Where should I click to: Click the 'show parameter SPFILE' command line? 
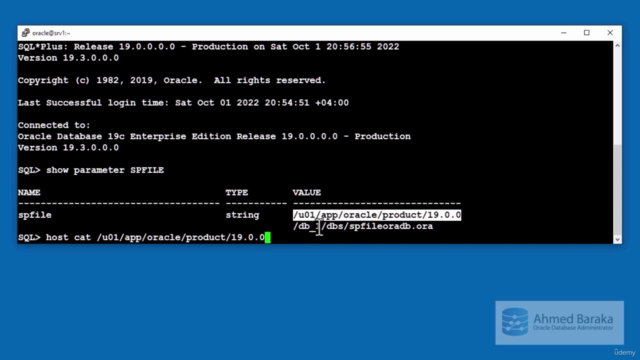(91, 170)
